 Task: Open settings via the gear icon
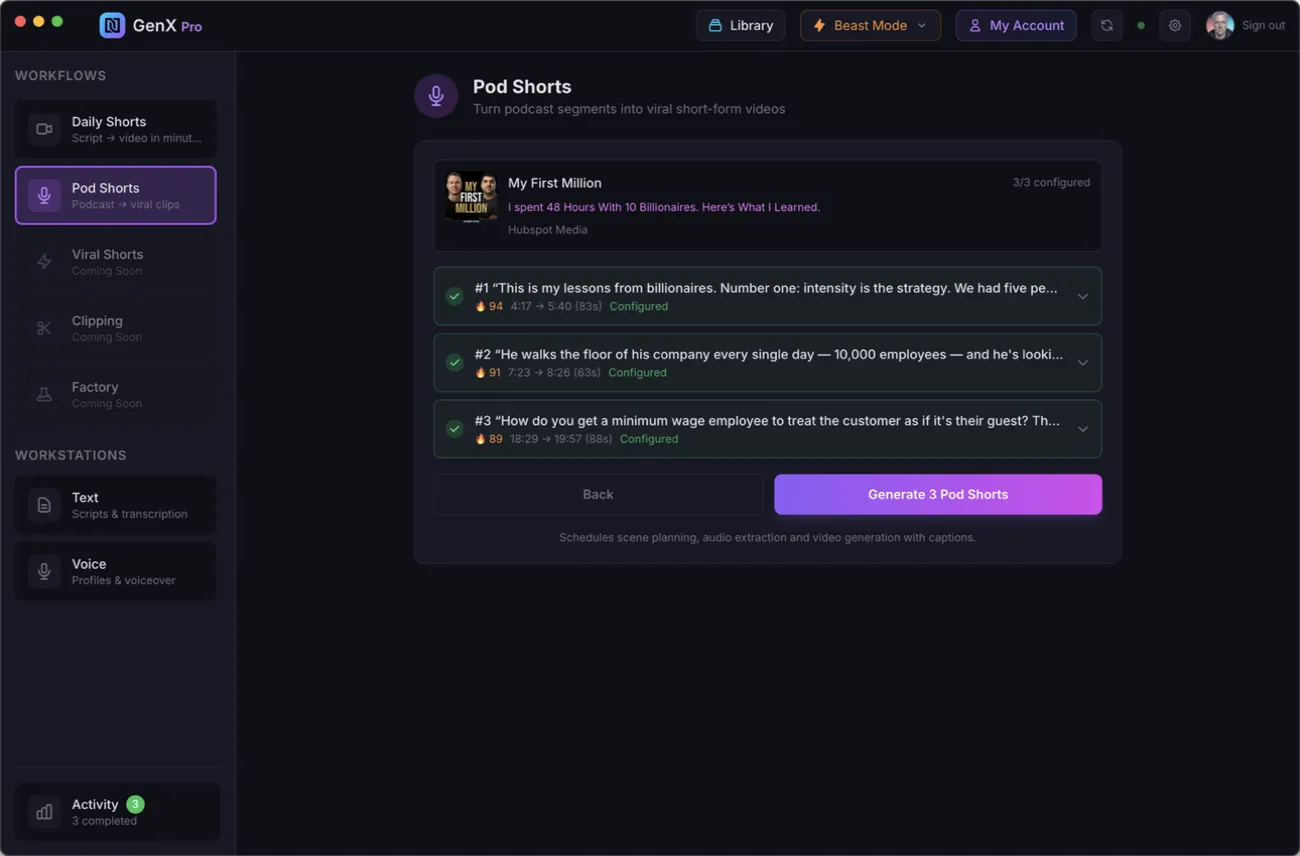(x=1175, y=26)
